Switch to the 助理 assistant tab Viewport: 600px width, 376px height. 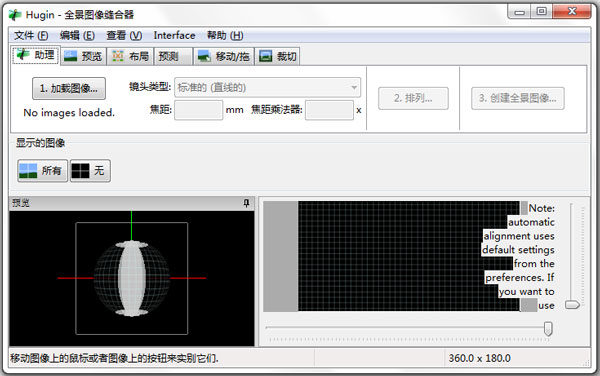pyautogui.click(x=36, y=55)
